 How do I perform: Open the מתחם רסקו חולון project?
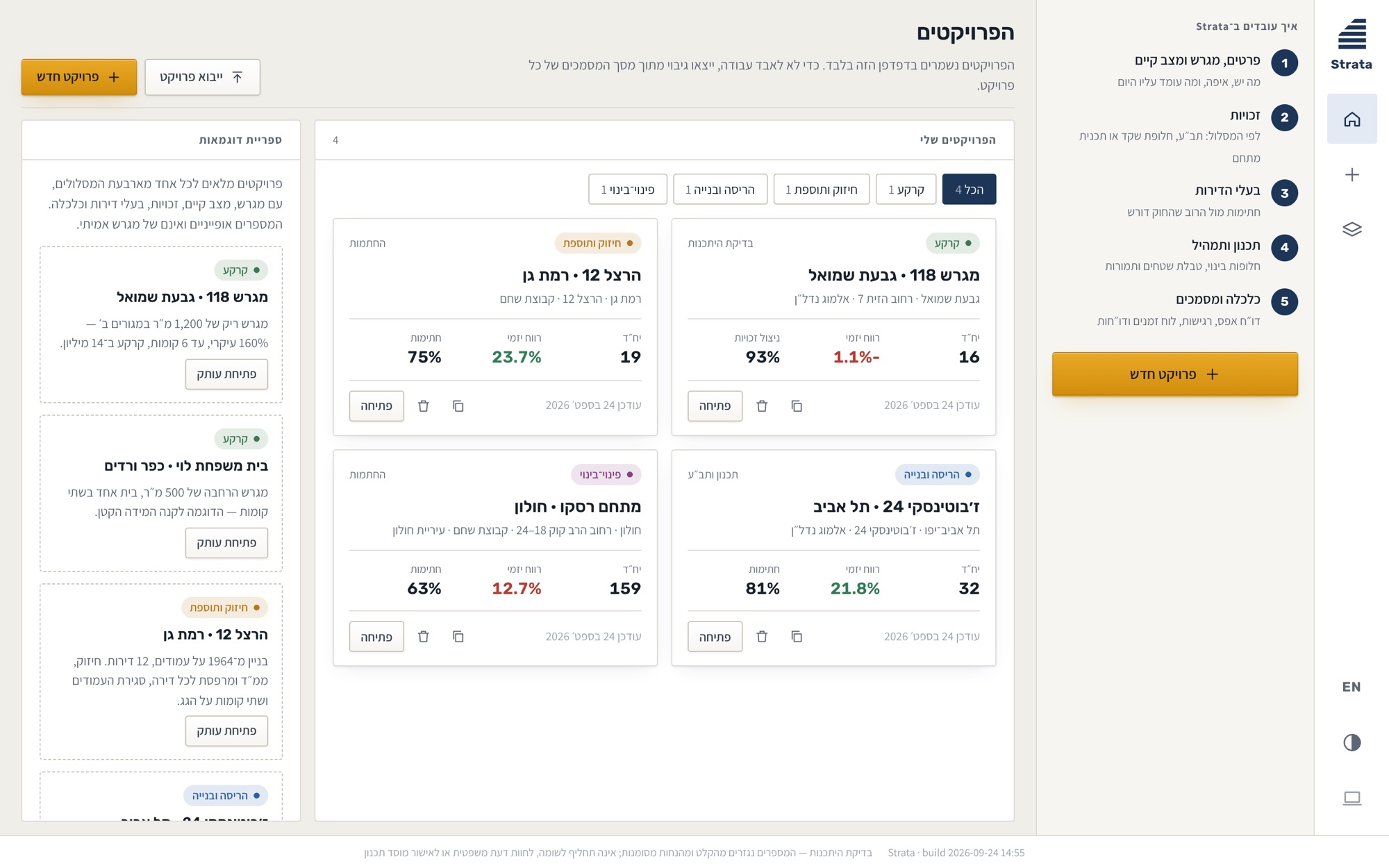click(x=376, y=637)
